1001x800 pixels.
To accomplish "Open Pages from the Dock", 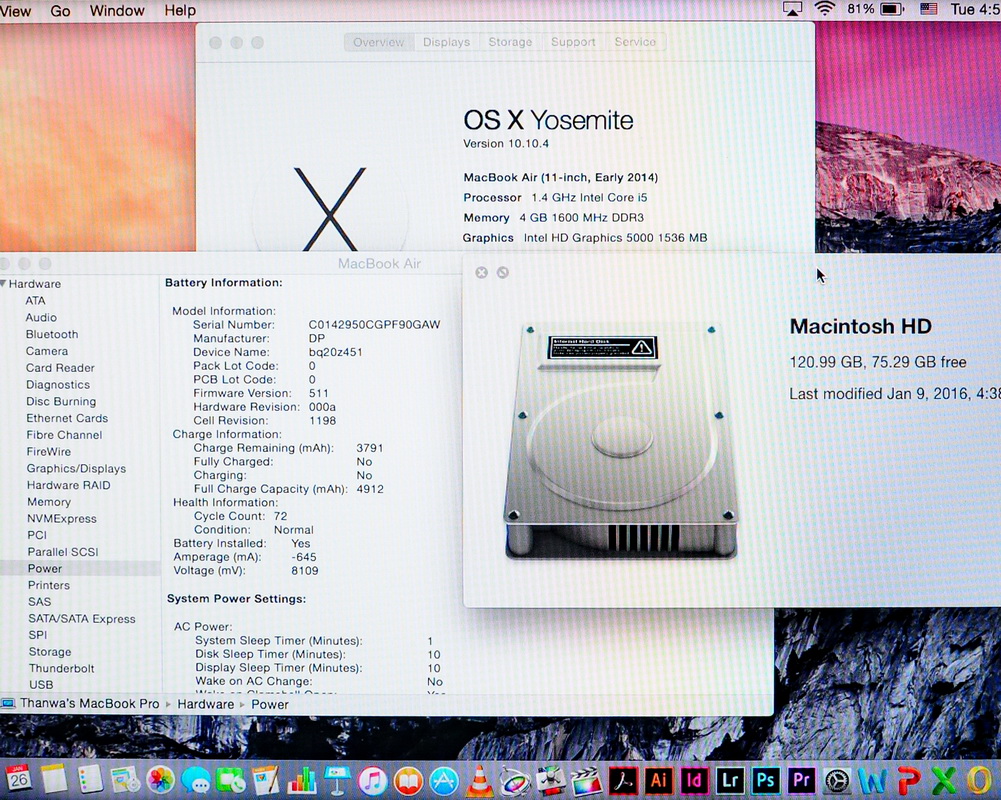I will pyautogui.click(x=266, y=780).
